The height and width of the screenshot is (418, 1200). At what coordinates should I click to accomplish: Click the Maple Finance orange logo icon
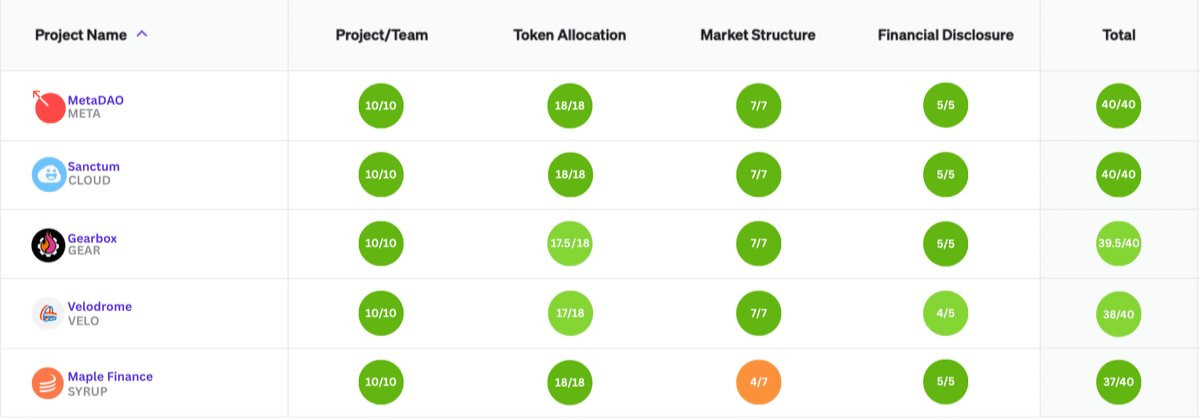point(49,383)
